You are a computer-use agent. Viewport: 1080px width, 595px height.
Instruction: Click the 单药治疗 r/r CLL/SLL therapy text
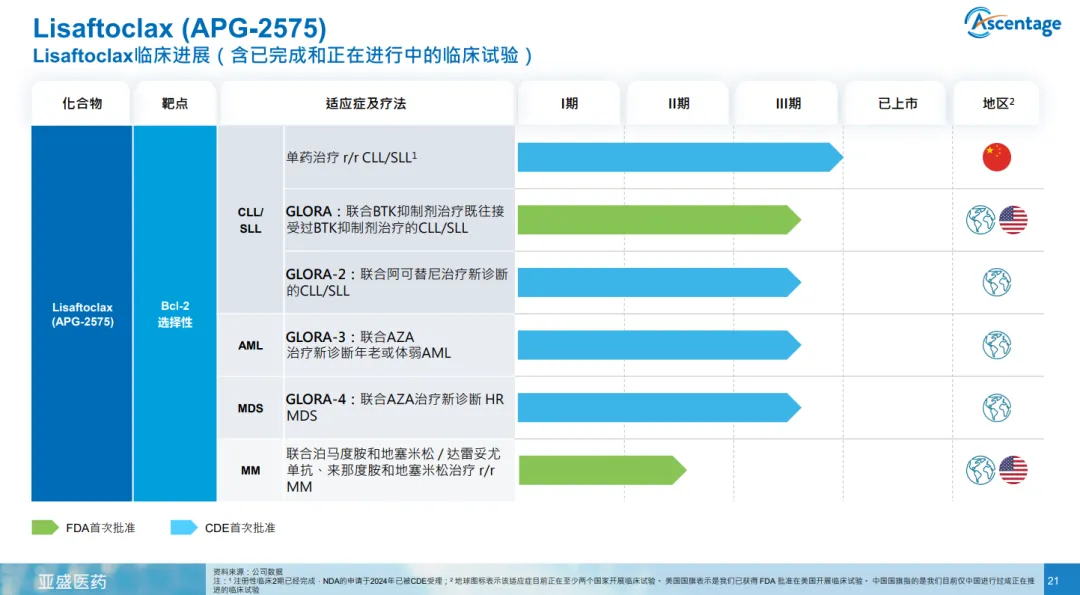point(352,157)
